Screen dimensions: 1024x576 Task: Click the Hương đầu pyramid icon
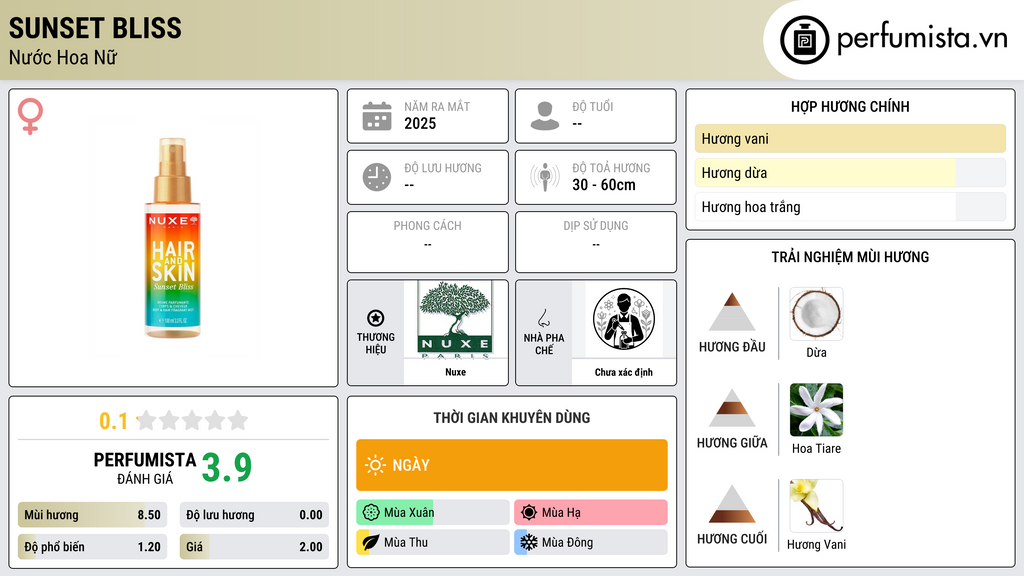point(732,312)
